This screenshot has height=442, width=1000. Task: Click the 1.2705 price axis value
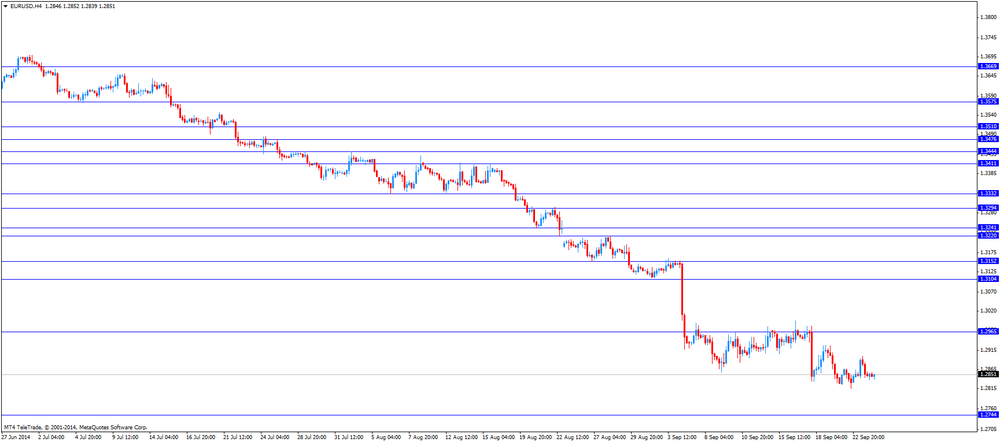tap(989, 429)
